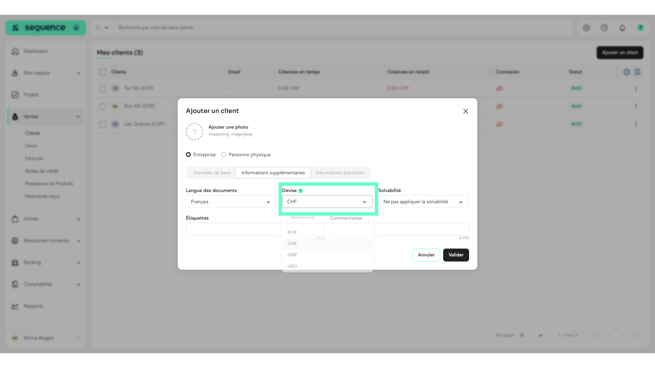Click the Mon espace sidebar icon
The width and height of the screenshot is (655, 368).
tap(15, 73)
